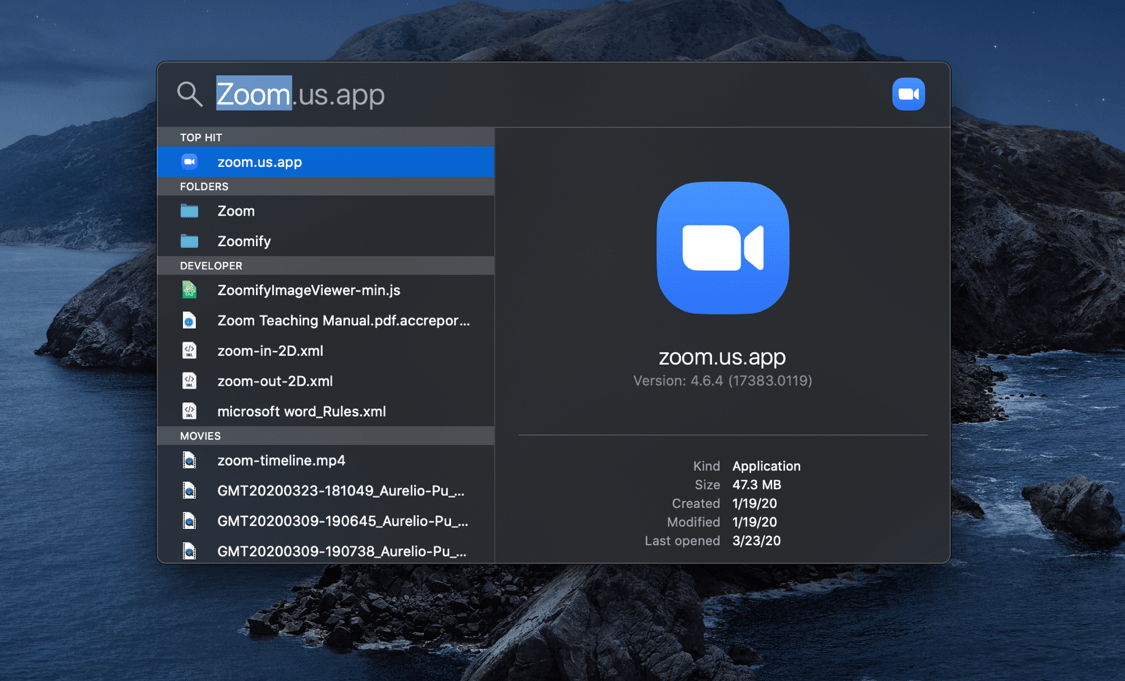Click the XML file icon for zoom-in-2D.xml
Screen dimensions: 1125x681
(189, 350)
